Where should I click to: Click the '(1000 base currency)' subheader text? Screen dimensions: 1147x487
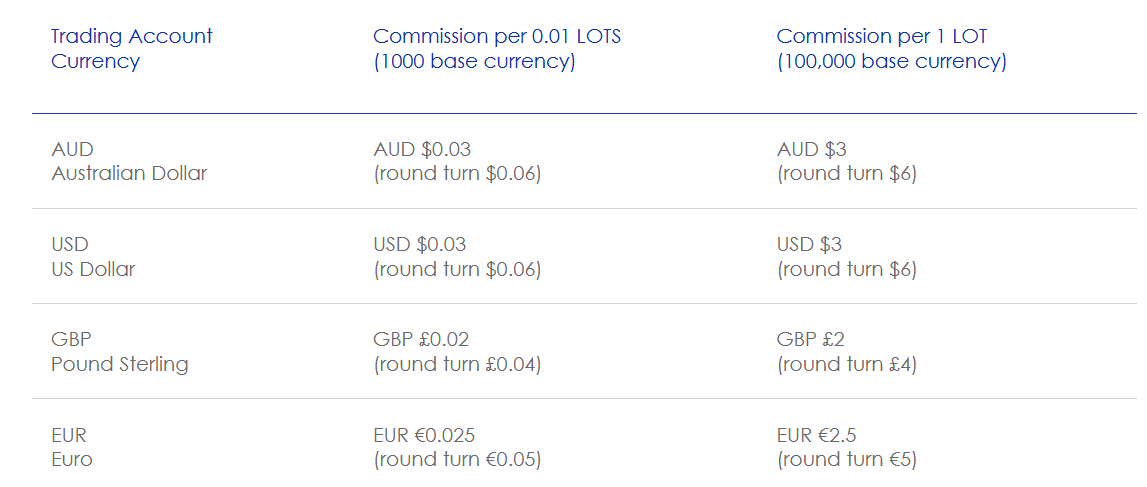pos(474,61)
